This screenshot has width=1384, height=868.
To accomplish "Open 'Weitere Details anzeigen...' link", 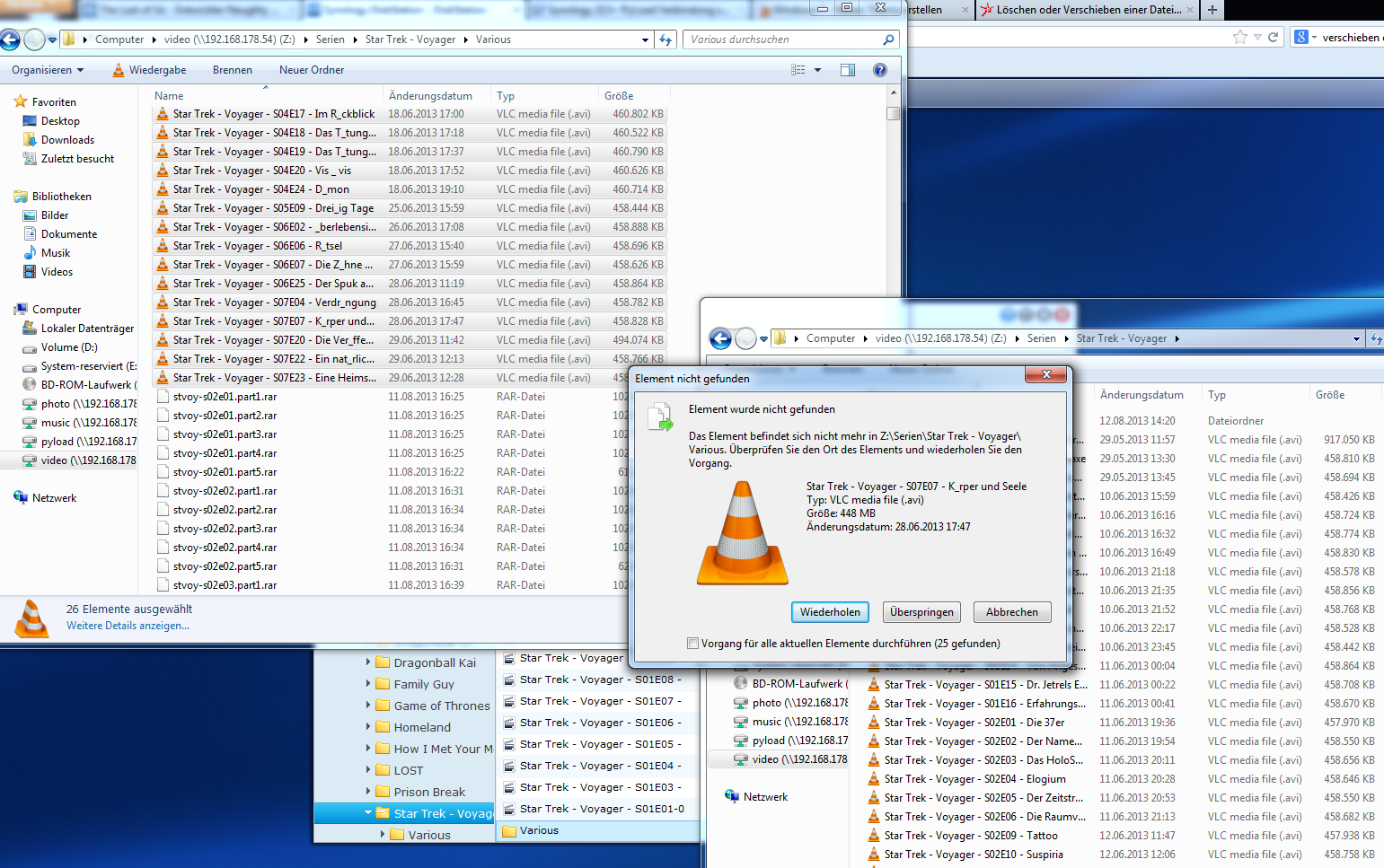I will (128, 626).
